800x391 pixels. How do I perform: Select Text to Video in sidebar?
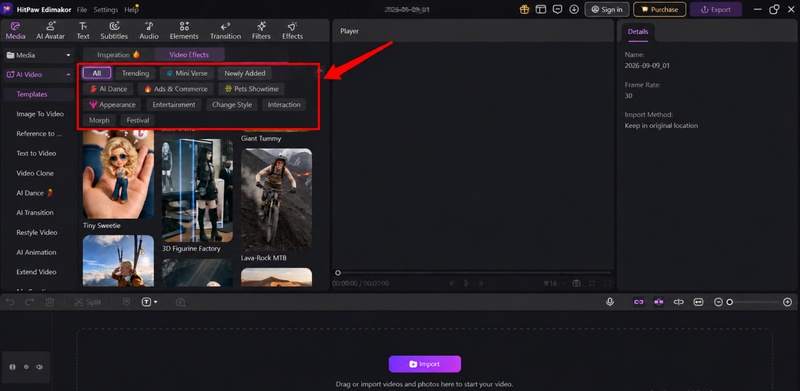click(36, 153)
